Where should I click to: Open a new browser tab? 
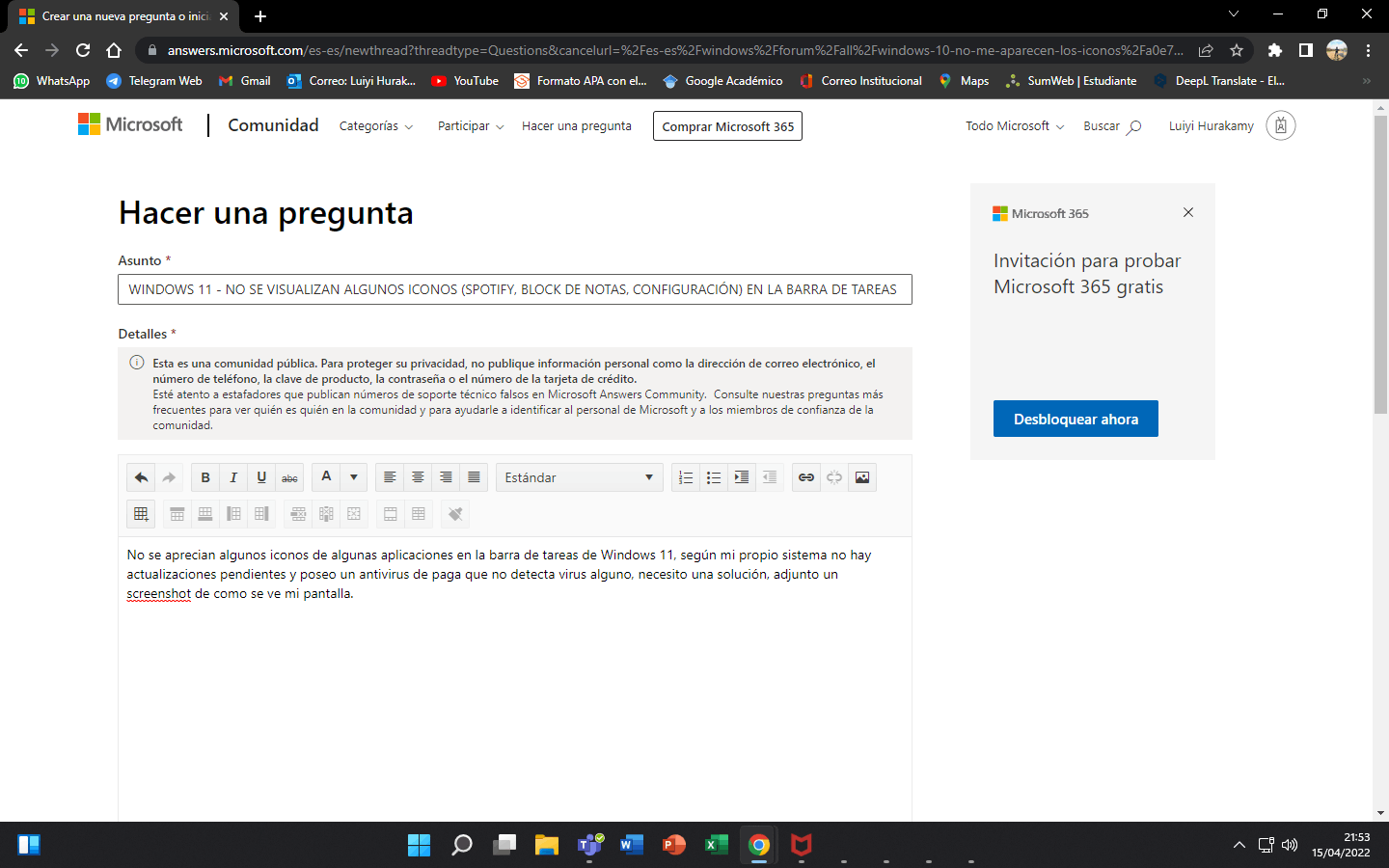pyautogui.click(x=260, y=16)
